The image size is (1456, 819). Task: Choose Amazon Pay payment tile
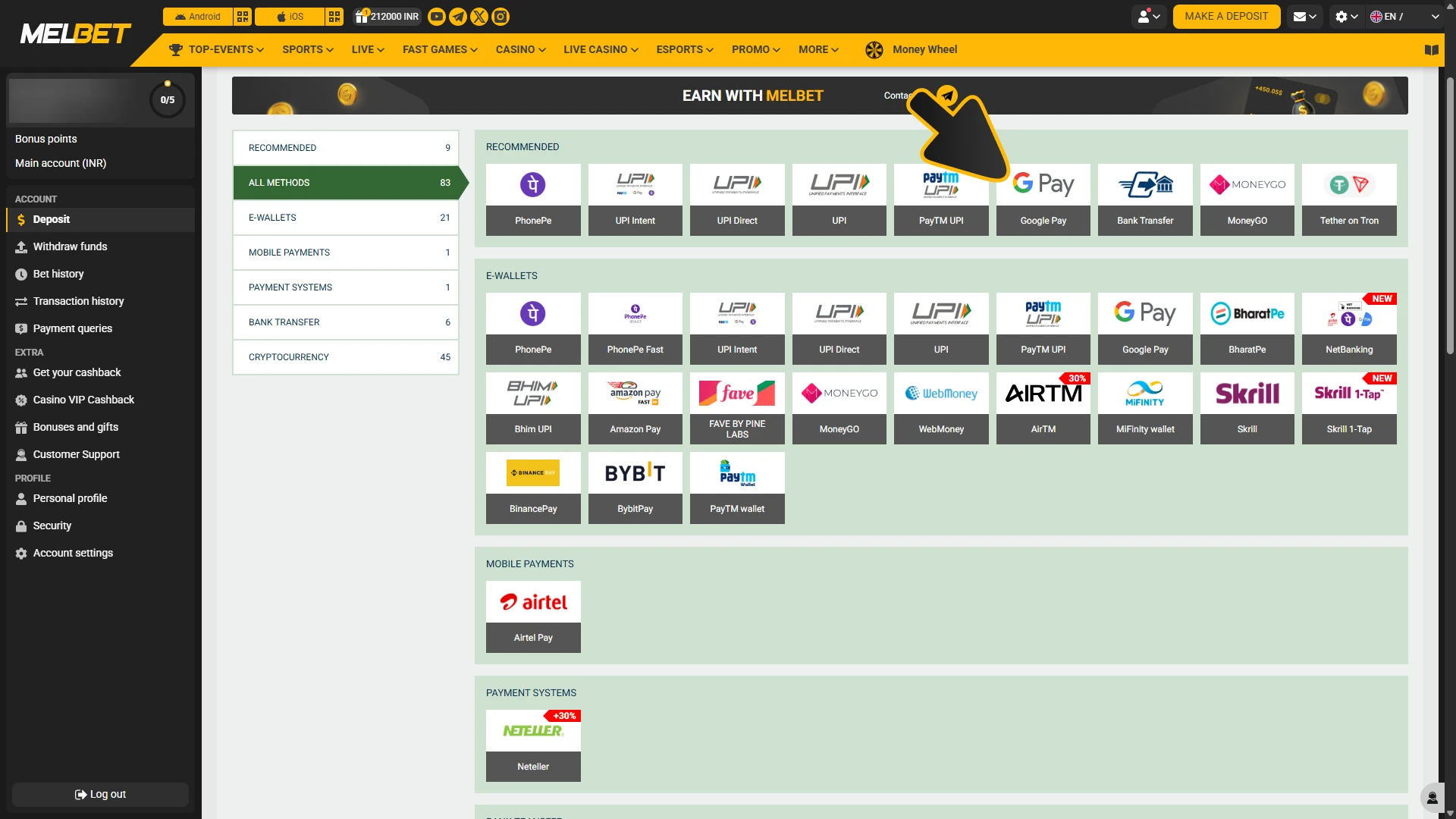(x=635, y=409)
